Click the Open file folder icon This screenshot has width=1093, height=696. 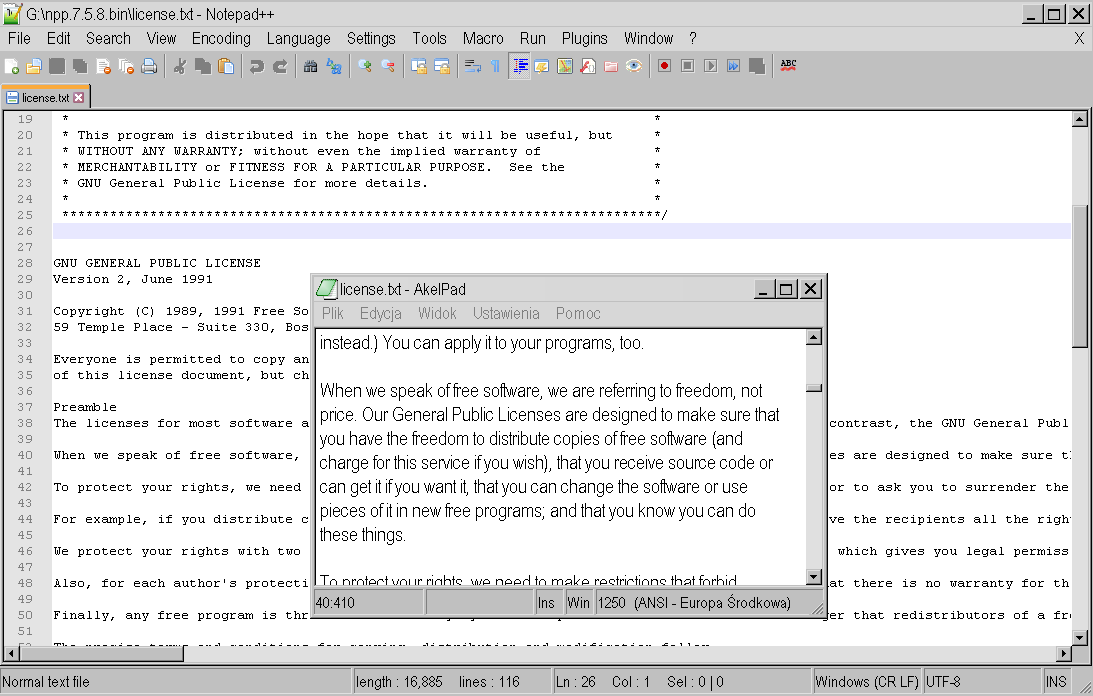point(34,66)
